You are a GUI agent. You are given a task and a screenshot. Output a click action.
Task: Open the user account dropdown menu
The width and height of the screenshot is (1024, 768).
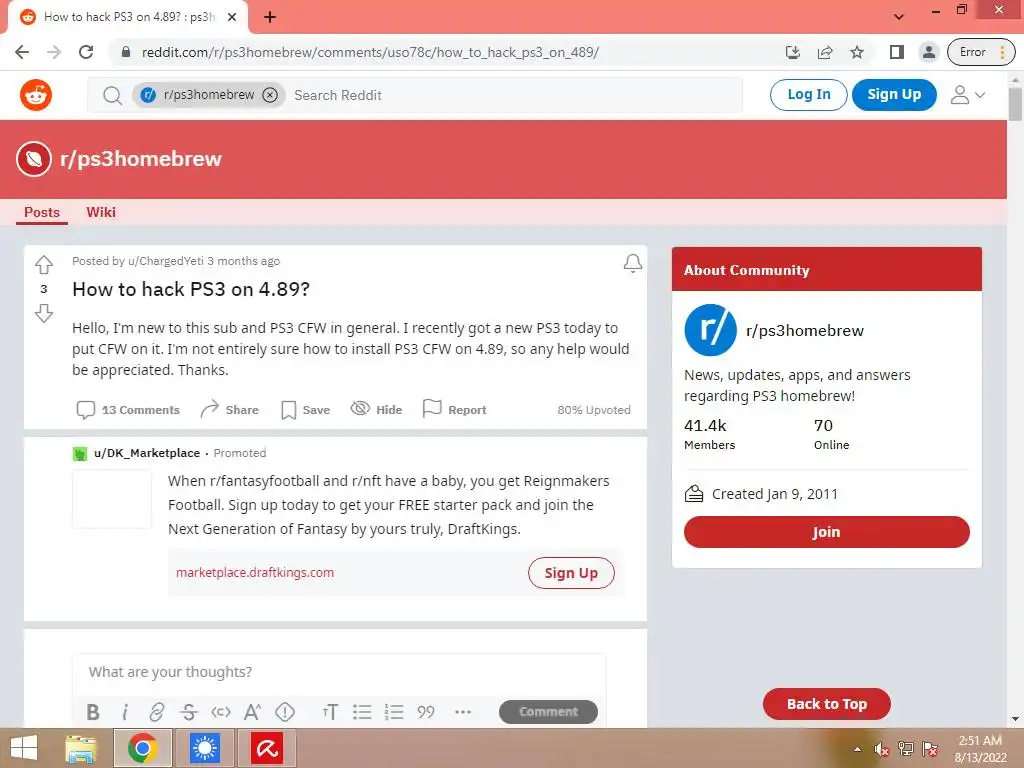pyautogui.click(x=967, y=95)
